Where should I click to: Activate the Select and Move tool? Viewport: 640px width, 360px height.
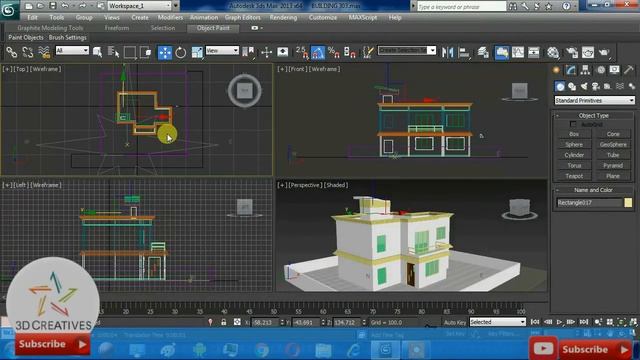(x=164, y=52)
